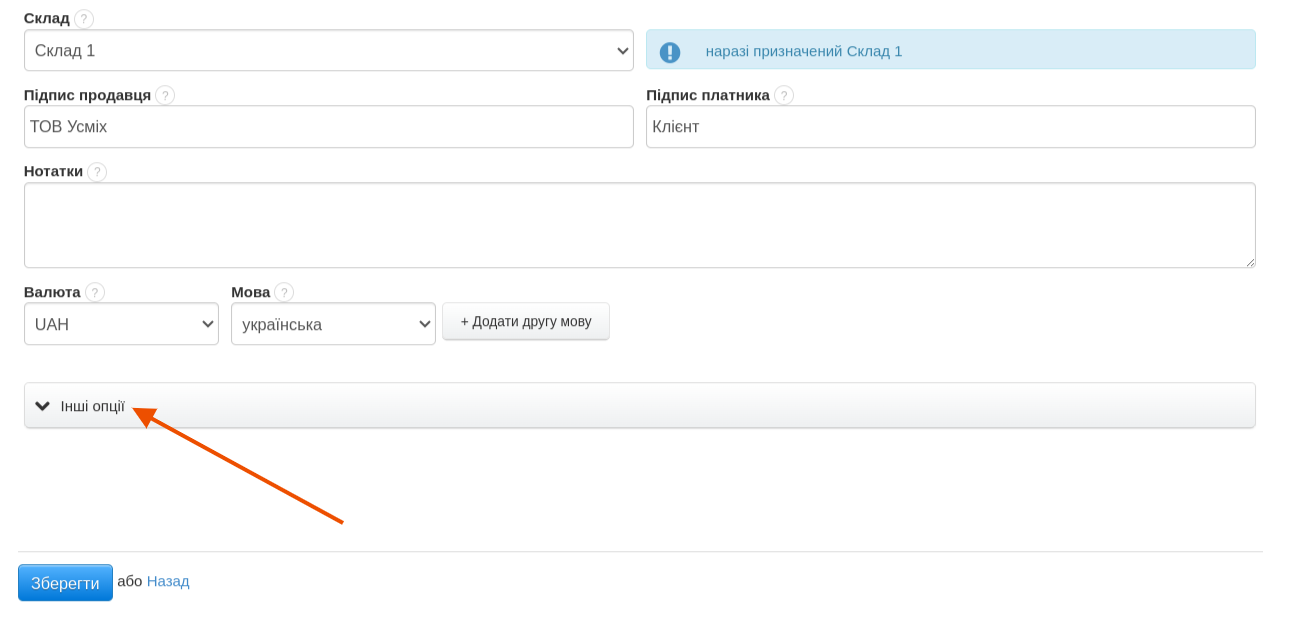Open the українська language dropdown
The height and width of the screenshot is (628, 1298).
(x=333, y=324)
